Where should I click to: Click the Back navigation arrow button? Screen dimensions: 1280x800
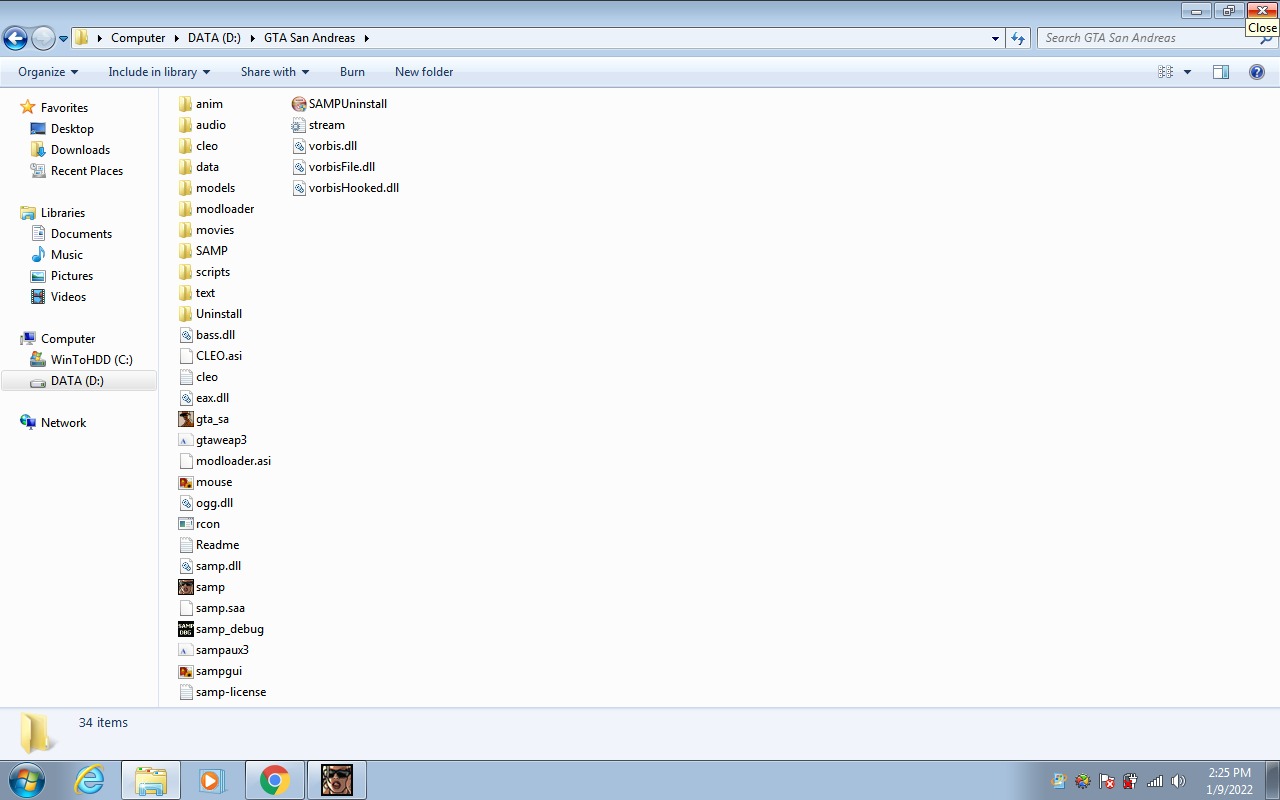15,38
